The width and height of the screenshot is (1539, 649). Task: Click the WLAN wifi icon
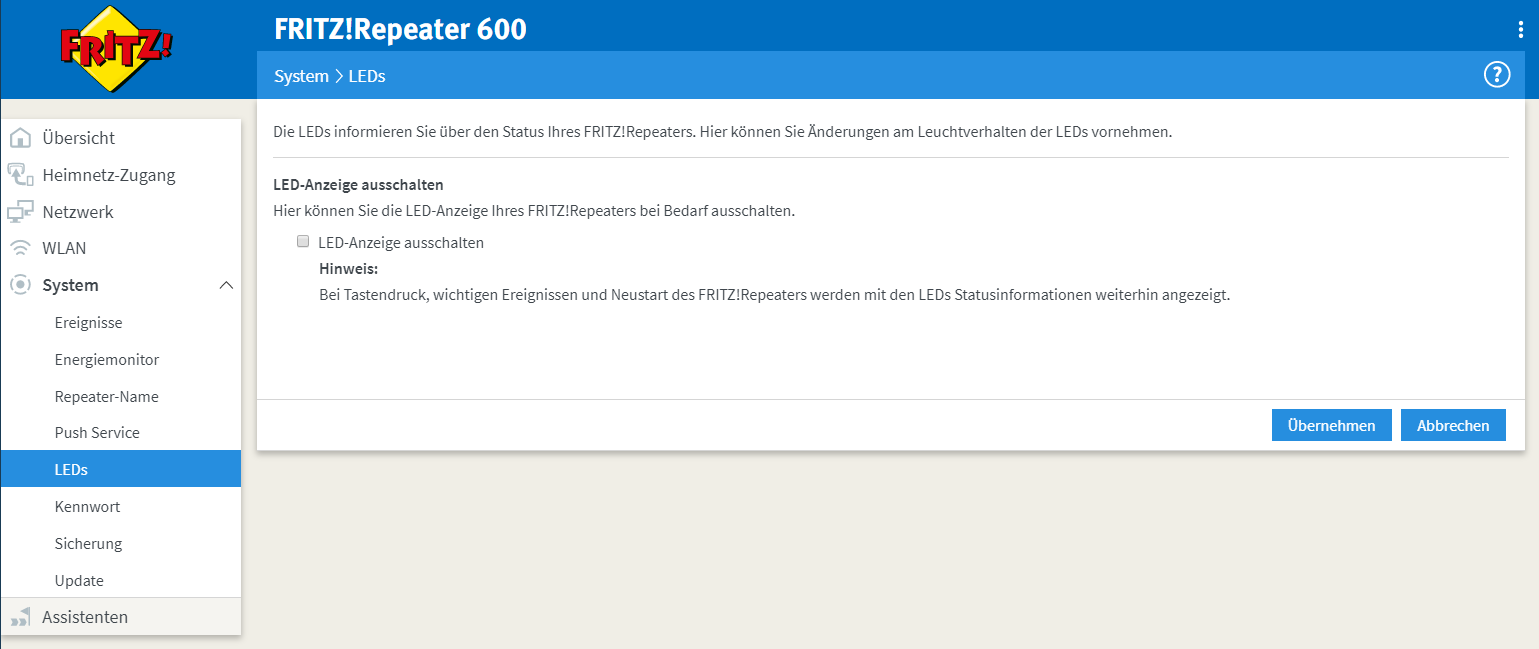(x=20, y=248)
